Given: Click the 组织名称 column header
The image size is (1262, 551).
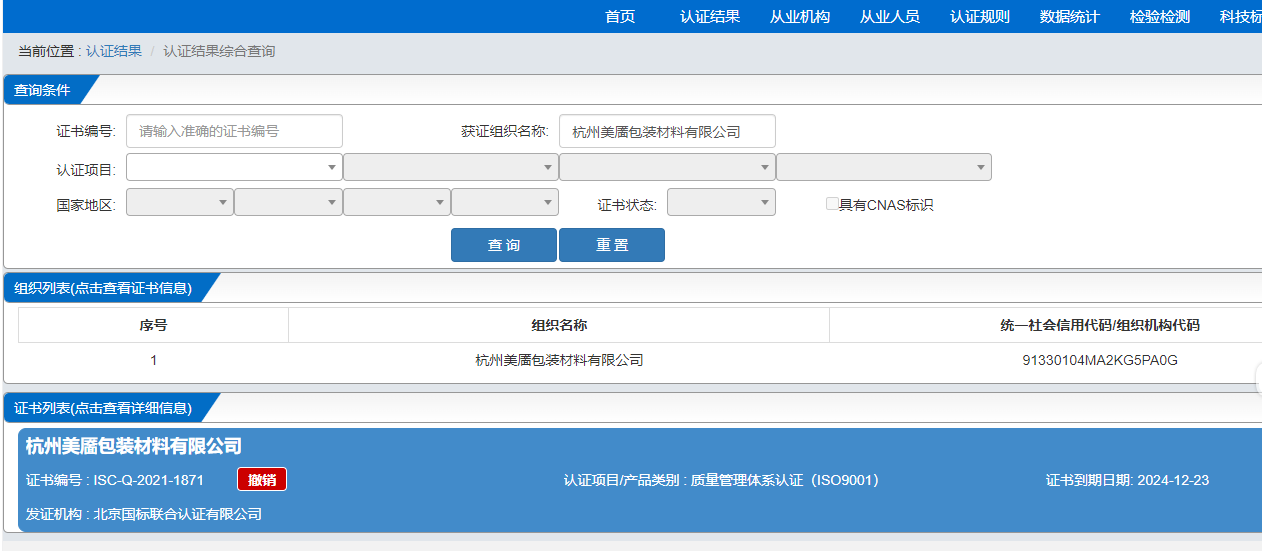Looking at the screenshot, I should coord(559,325).
